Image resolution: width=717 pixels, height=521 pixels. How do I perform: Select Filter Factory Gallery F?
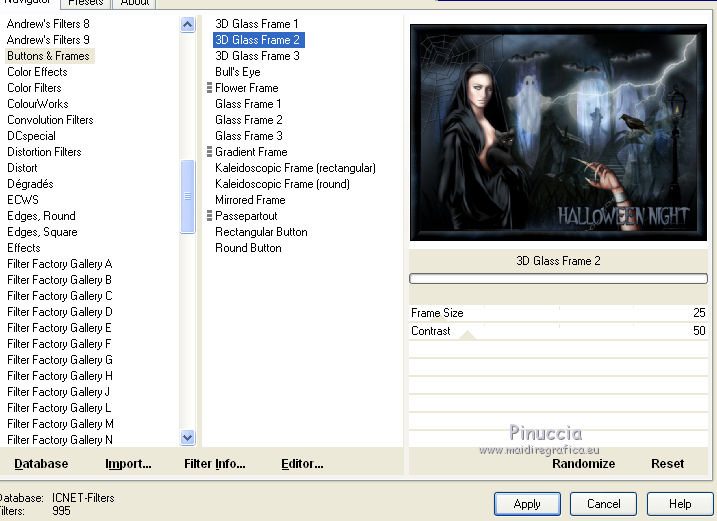pyautogui.click(x=59, y=344)
